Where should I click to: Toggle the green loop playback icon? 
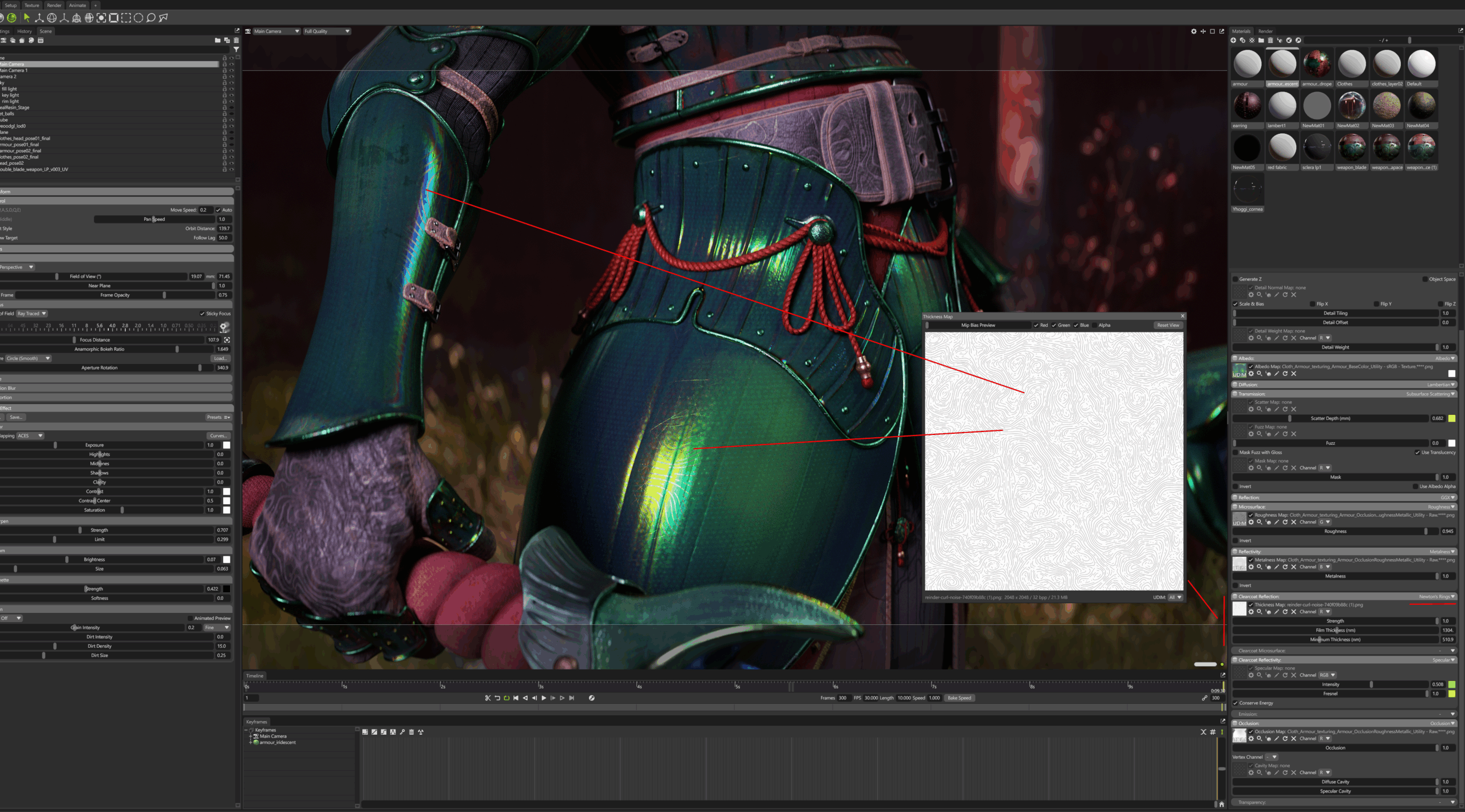tap(506, 698)
